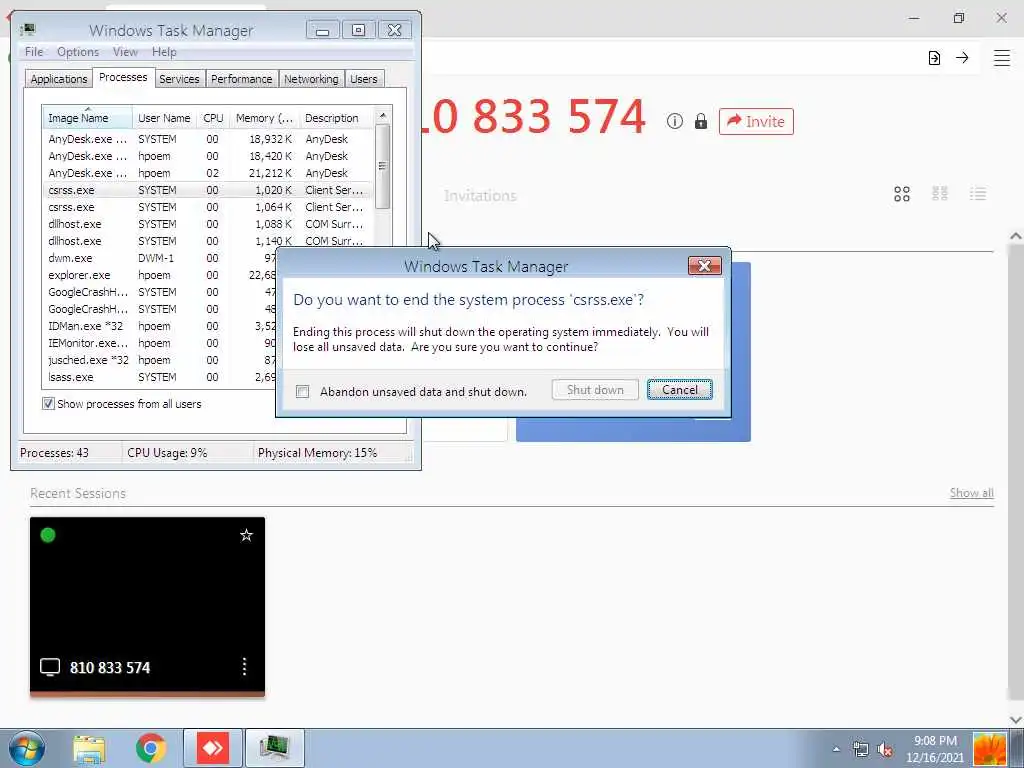Maximize the Windows Task Manager window
The image size is (1024, 768).
359,30
